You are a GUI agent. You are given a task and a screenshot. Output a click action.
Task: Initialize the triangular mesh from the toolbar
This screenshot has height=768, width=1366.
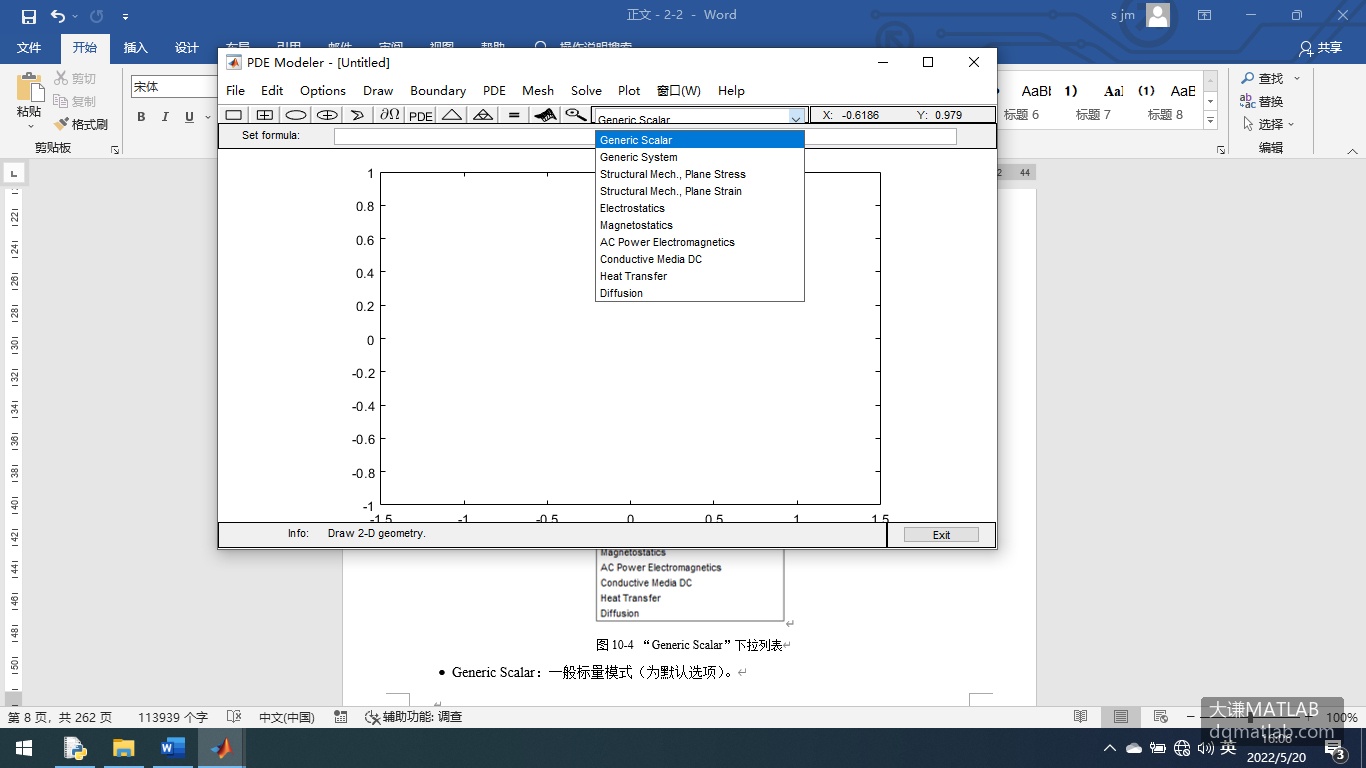point(452,115)
